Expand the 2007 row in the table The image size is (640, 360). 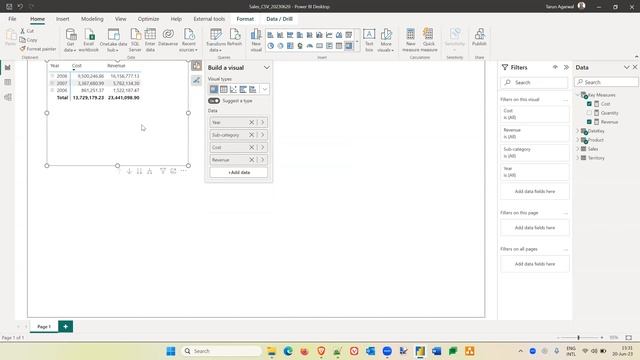click(52, 83)
